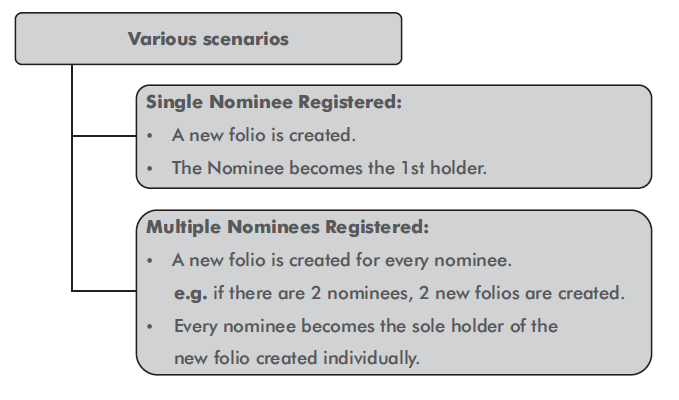Click bullet before created for every nominee line
Screen dimensions: 679x400
click(150, 261)
